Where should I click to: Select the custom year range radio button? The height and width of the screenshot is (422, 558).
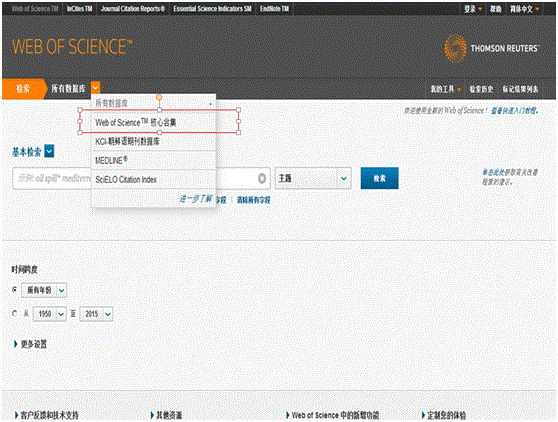click(15, 313)
